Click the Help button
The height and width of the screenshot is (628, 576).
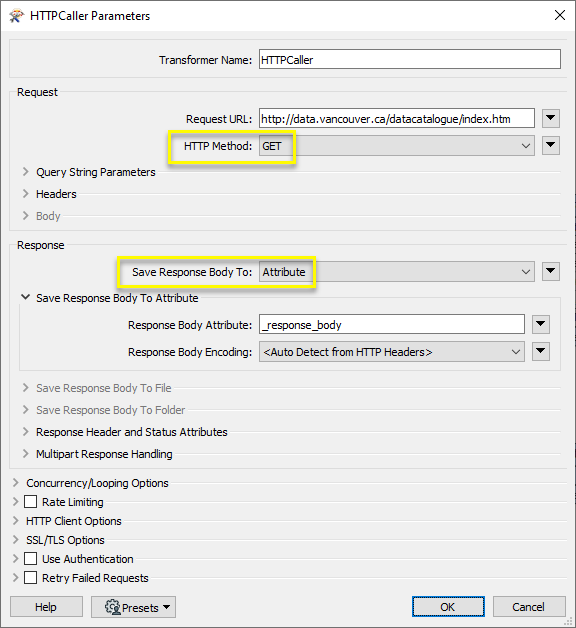point(46,607)
